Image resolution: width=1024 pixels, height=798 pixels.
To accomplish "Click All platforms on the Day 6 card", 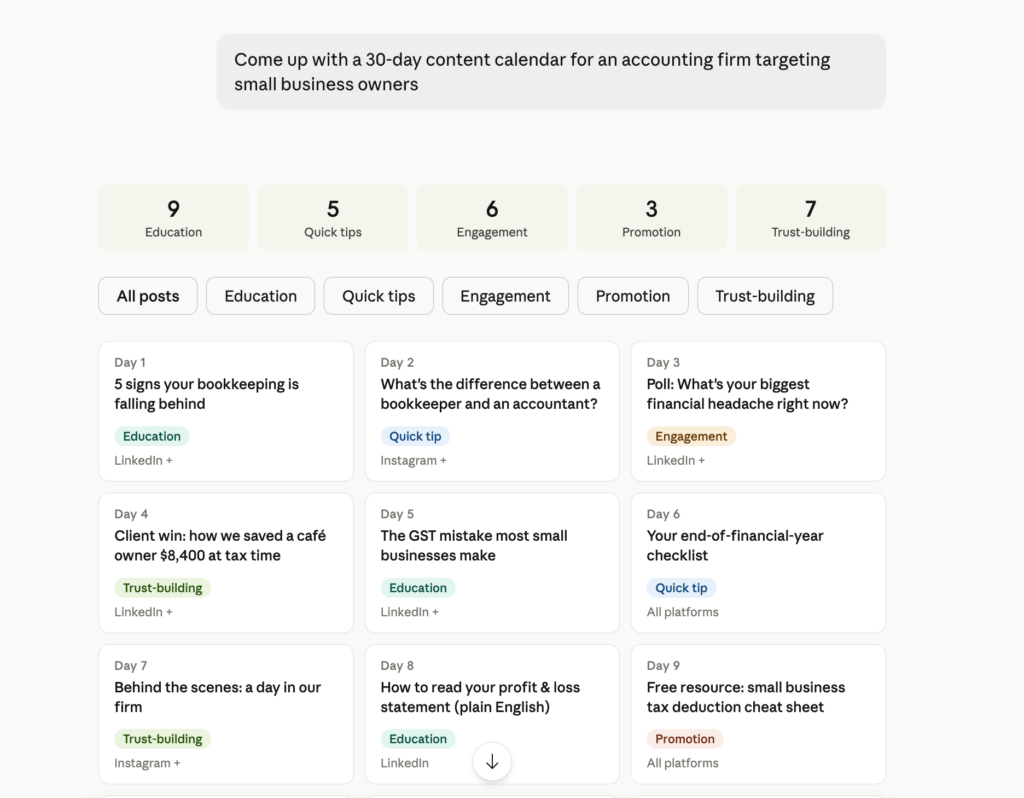I will [x=682, y=611].
